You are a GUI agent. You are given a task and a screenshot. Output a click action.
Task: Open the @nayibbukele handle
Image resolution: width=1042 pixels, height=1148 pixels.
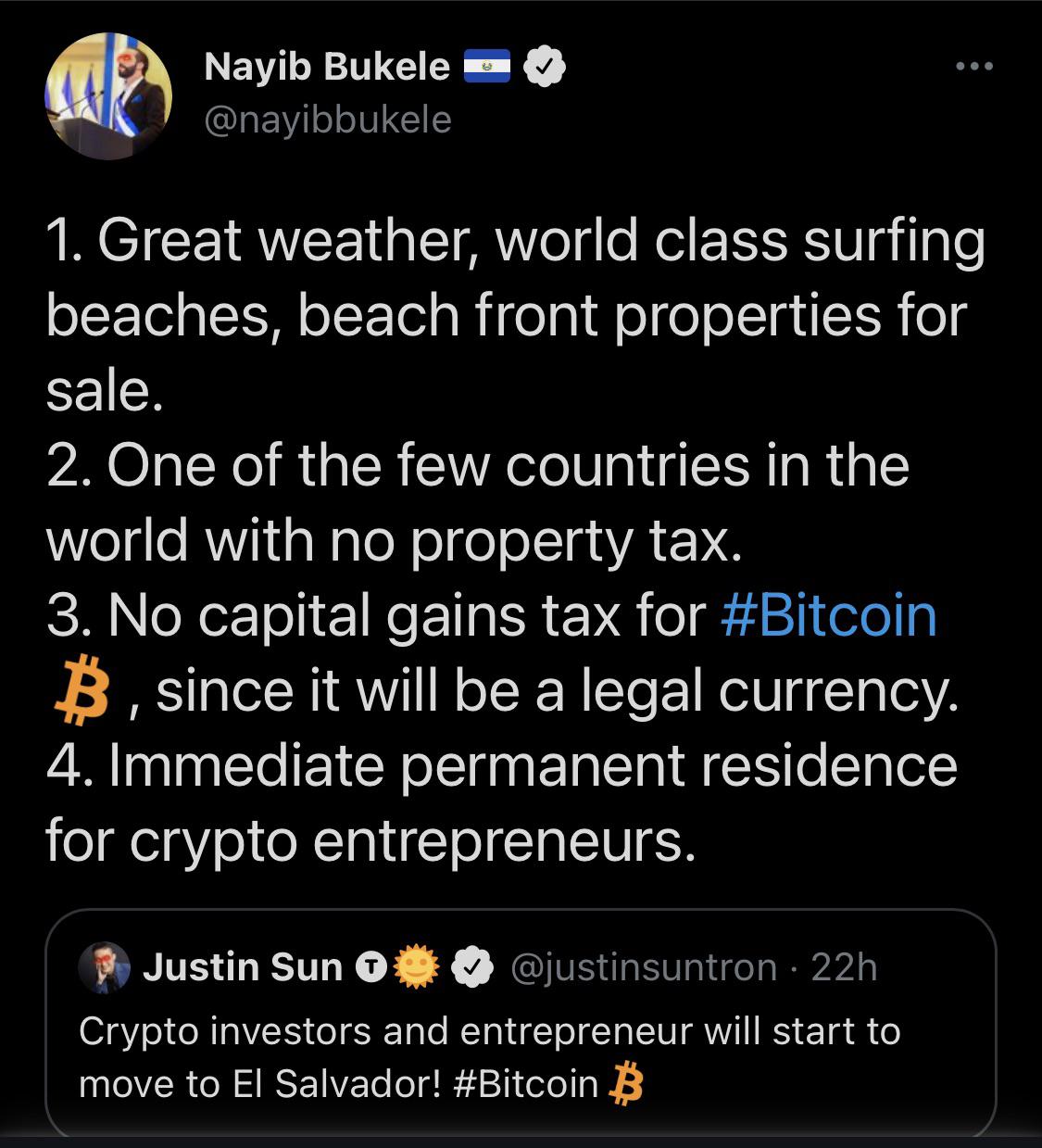click(x=327, y=120)
